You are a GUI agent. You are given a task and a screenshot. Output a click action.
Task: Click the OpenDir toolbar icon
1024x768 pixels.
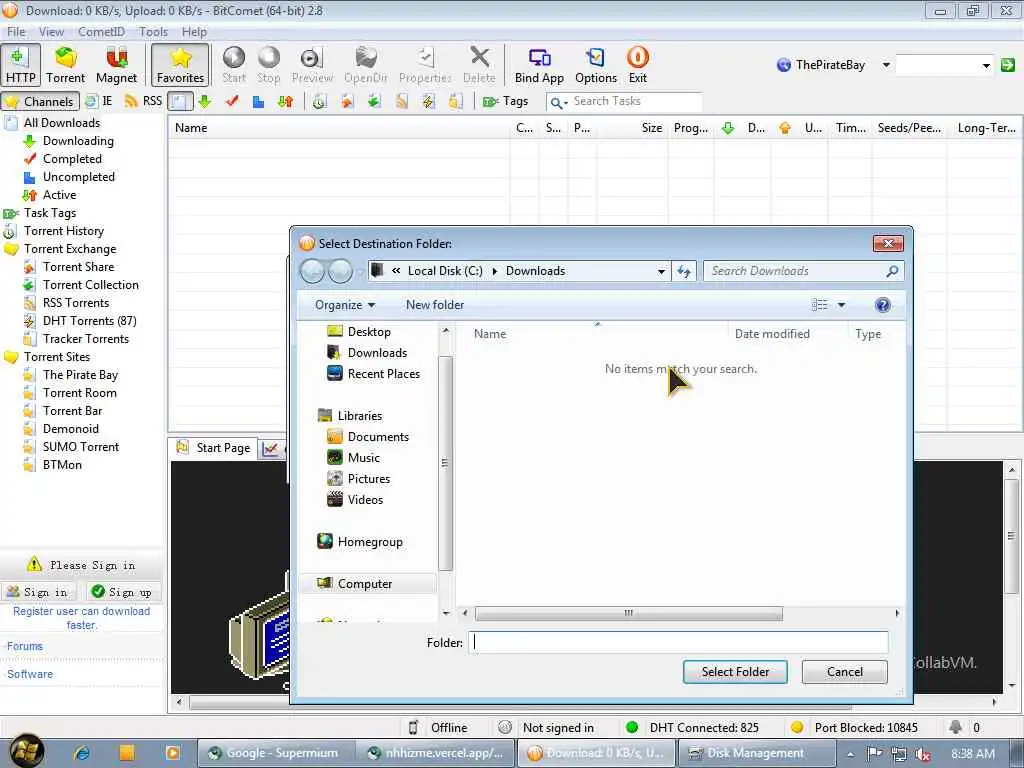366,65
